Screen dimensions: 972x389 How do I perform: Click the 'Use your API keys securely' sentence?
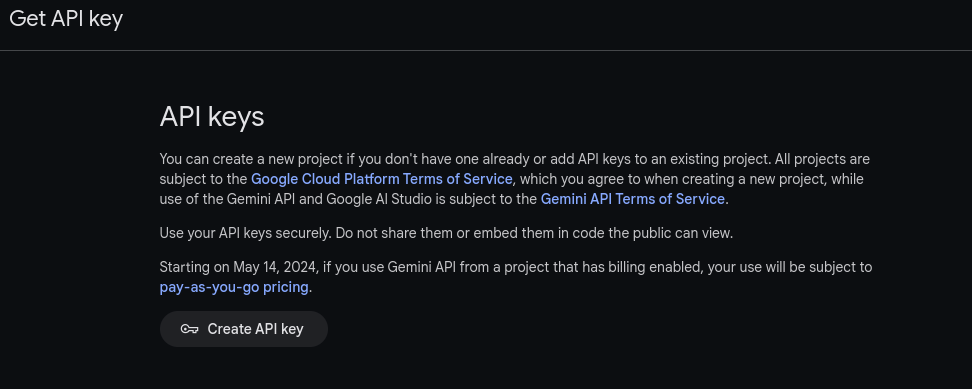click(x=446, y=234)
